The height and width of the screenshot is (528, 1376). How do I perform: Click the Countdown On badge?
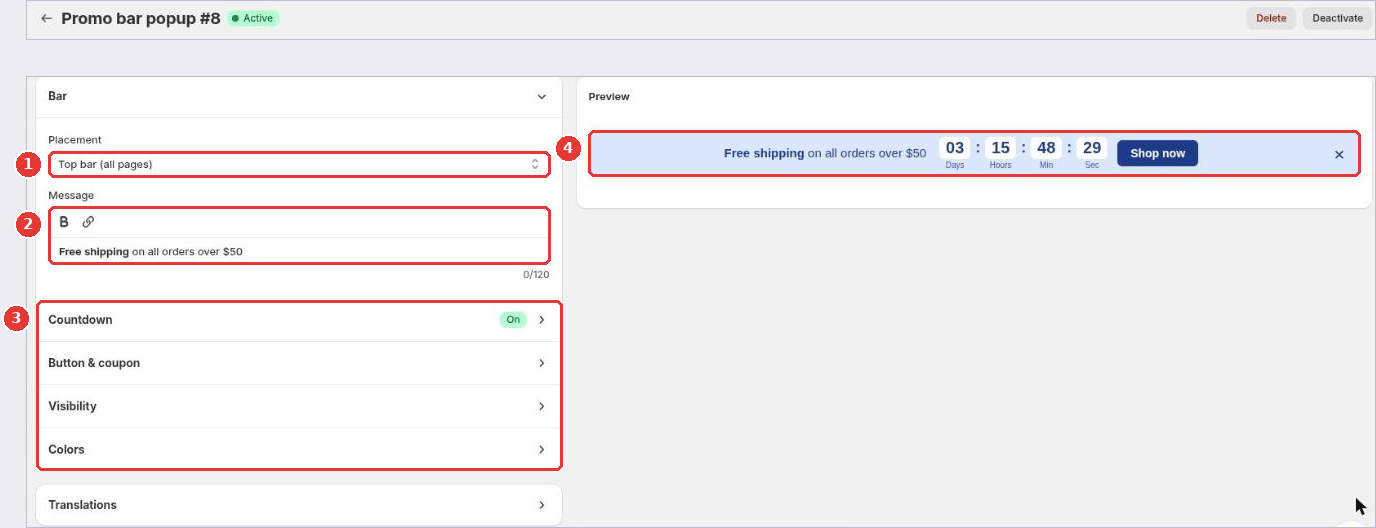(513, 320)
